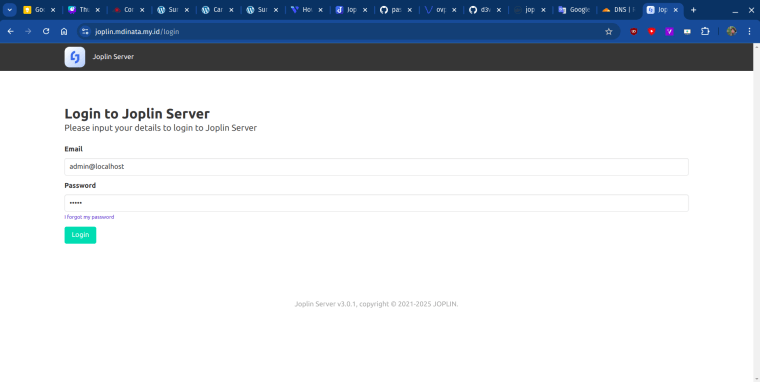760x382 pixels.
Task: Click the white rectangular extension icon
Action: coord(687,32)
